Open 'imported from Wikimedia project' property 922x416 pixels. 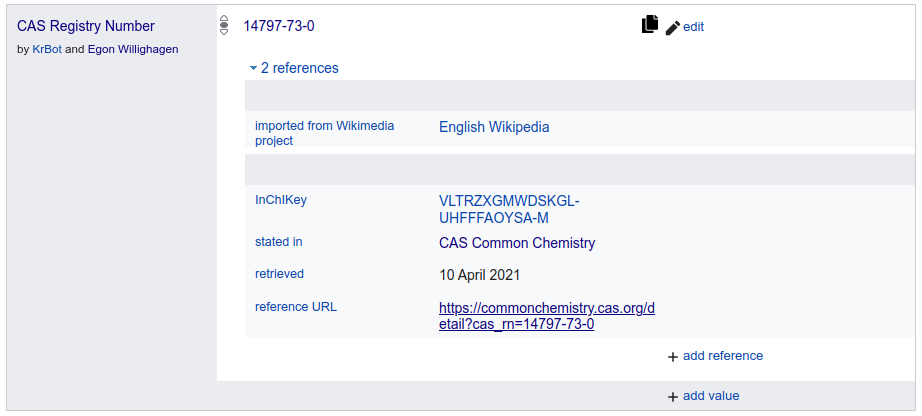(325, 133)
